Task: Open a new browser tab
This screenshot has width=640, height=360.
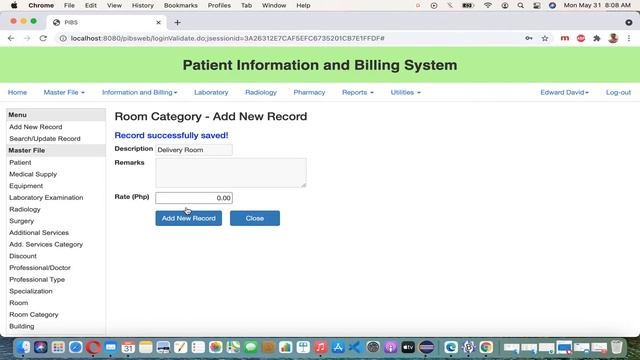Action: pos(177,22)
